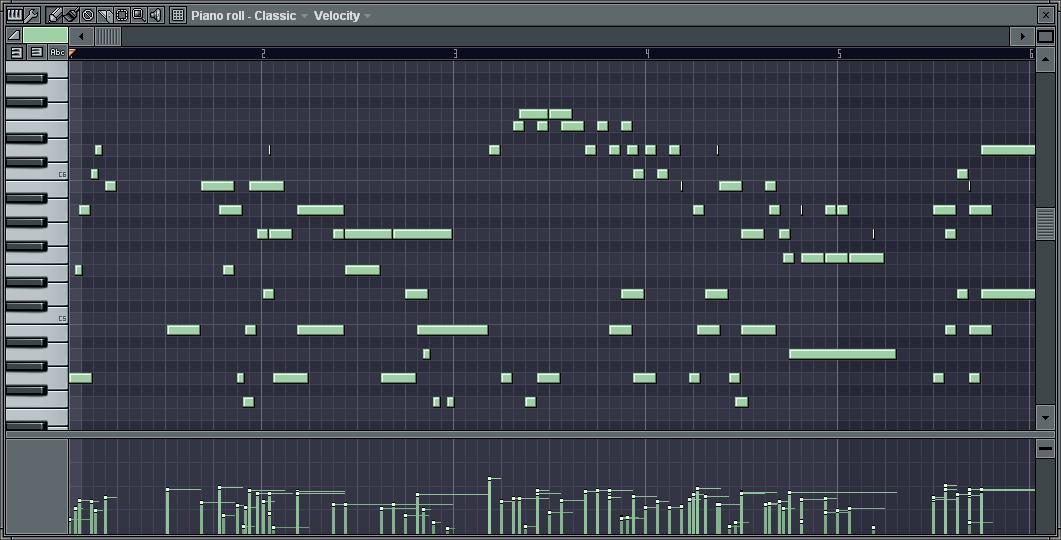Click the minus button of velocity pane

[1045, 448]
